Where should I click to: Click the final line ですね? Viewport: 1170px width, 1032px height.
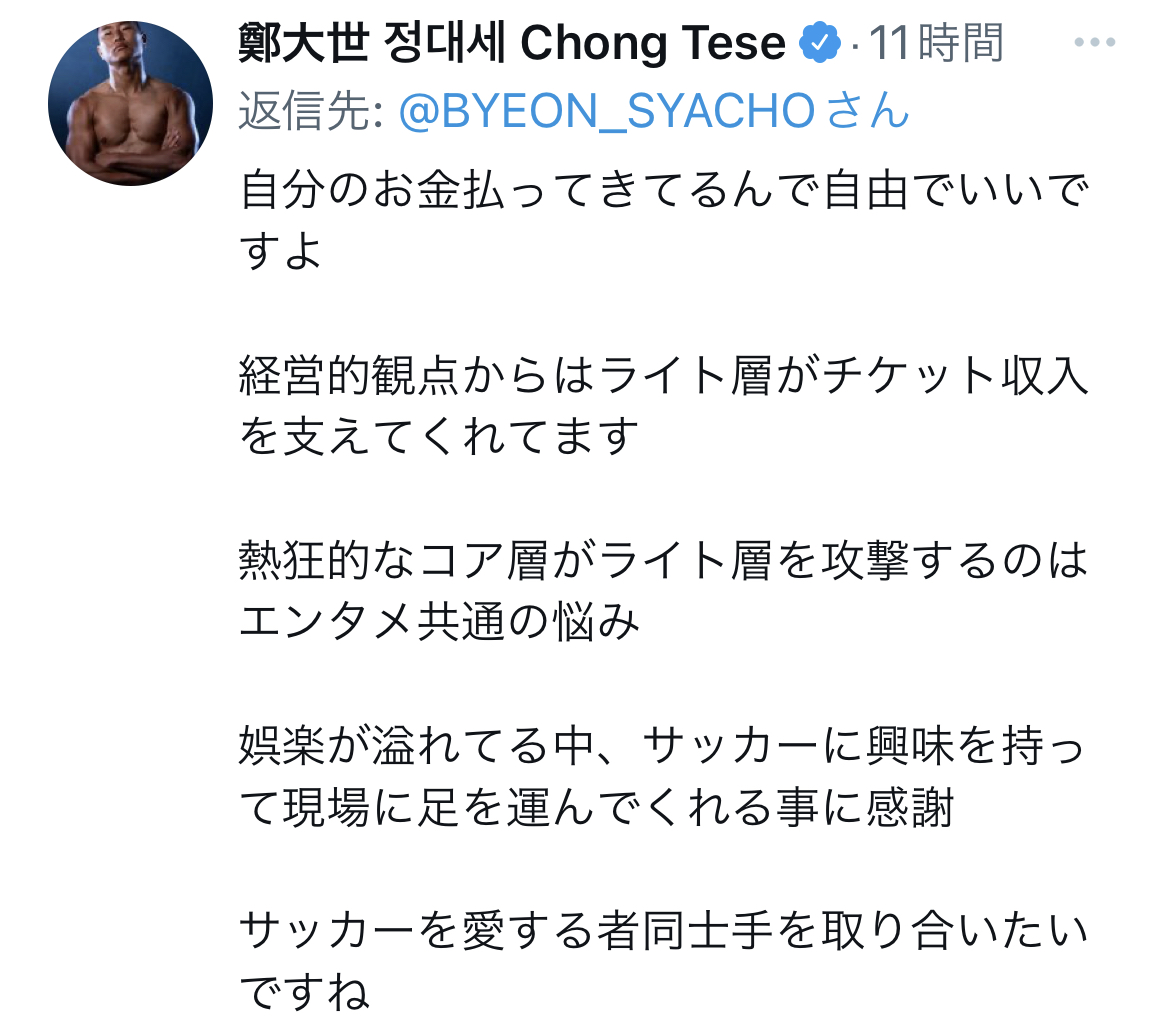[305, 994]
